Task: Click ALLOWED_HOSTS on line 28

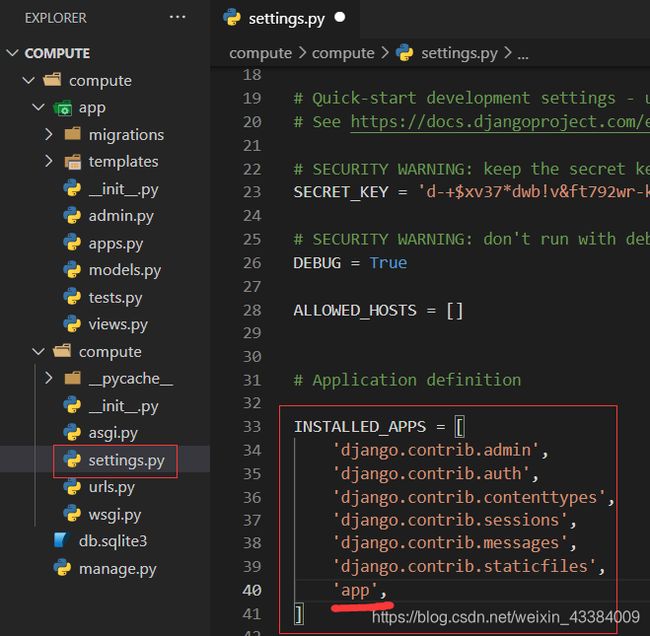Action: click(x=355, y=310)
